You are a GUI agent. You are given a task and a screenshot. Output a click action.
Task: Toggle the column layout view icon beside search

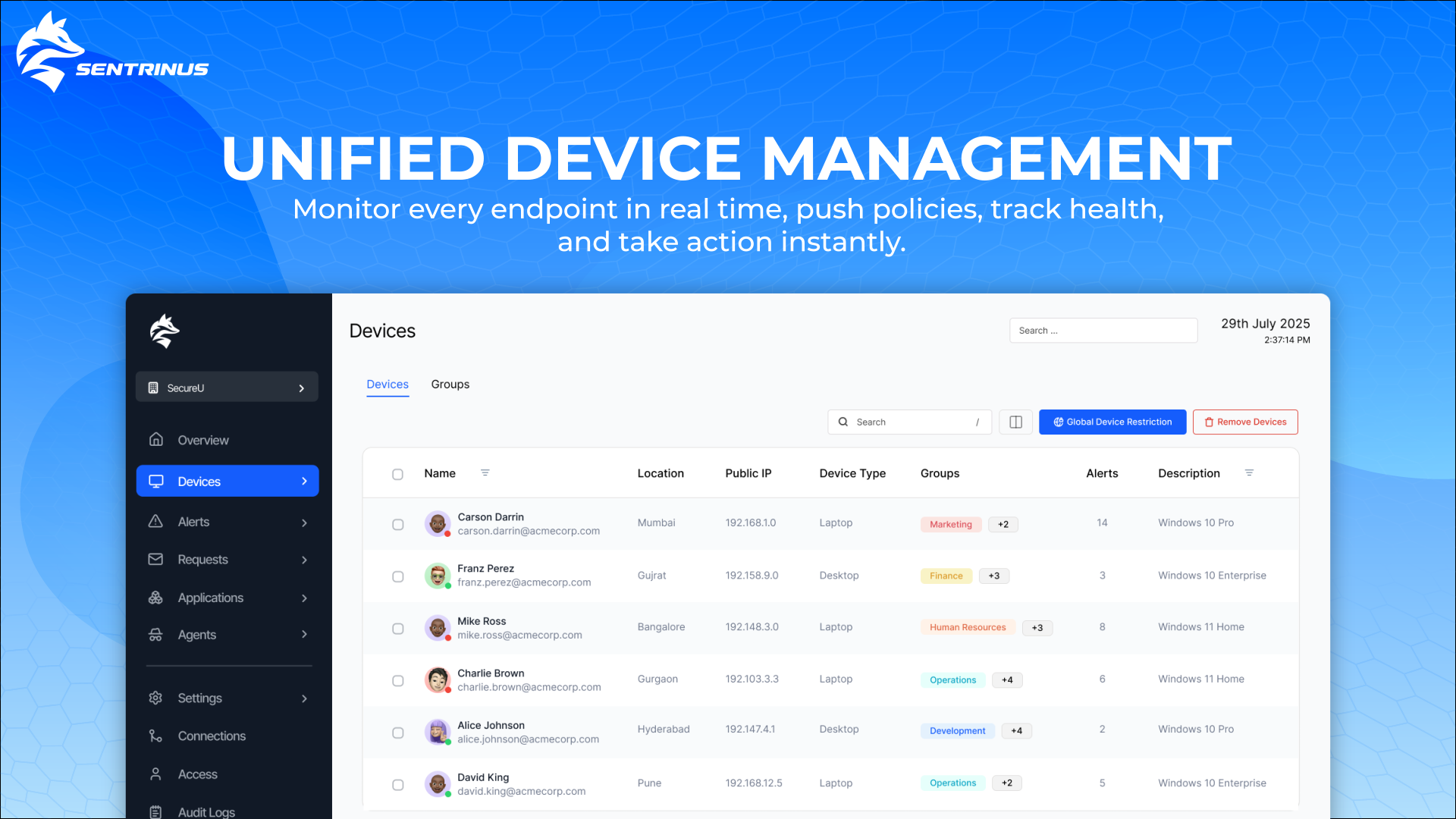coord(1015,422)
